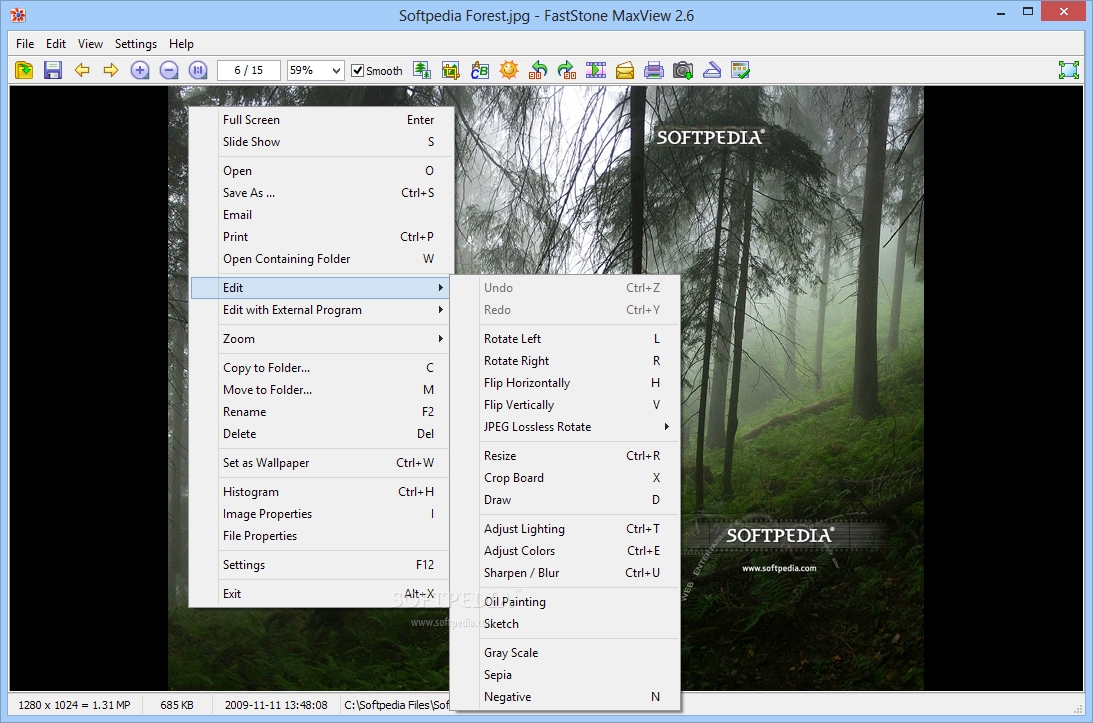Viewport: 1093px width, 723px height.
Task: Select Rotate Left from Edit submenu
Action: point(512,339)
